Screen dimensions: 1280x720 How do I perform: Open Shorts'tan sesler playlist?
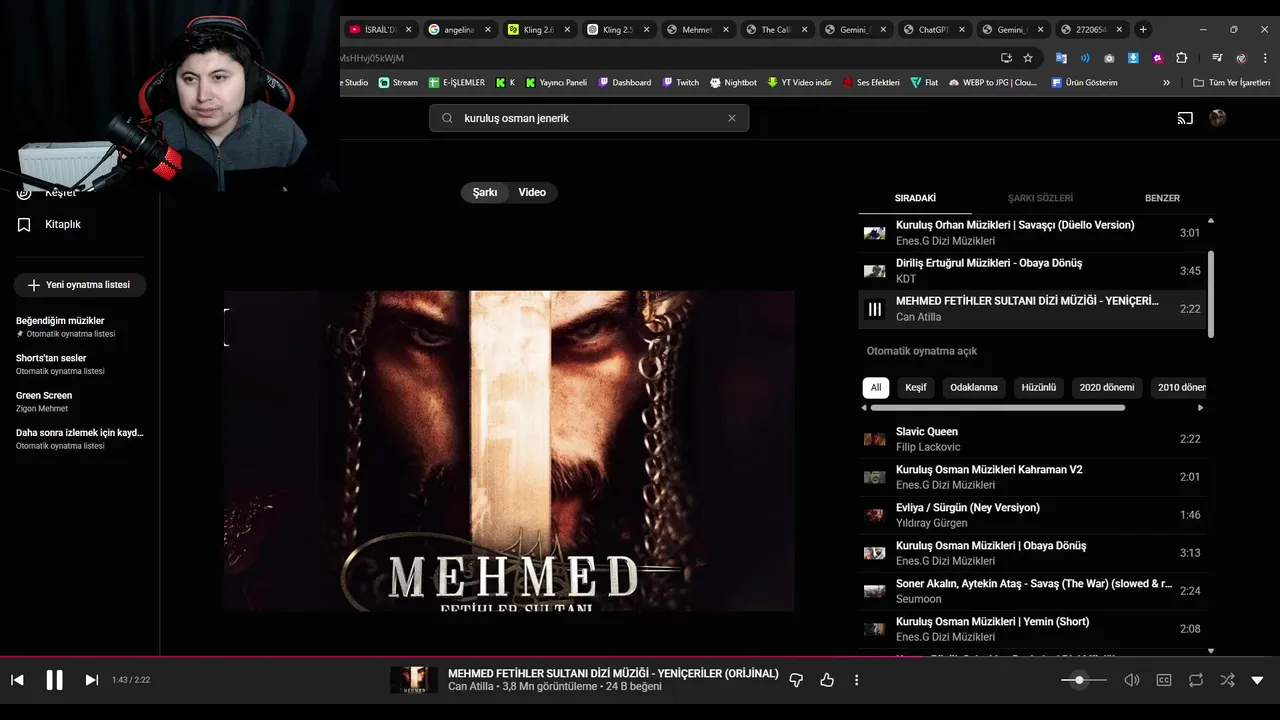pyautogui.click(x=80, y=364)
